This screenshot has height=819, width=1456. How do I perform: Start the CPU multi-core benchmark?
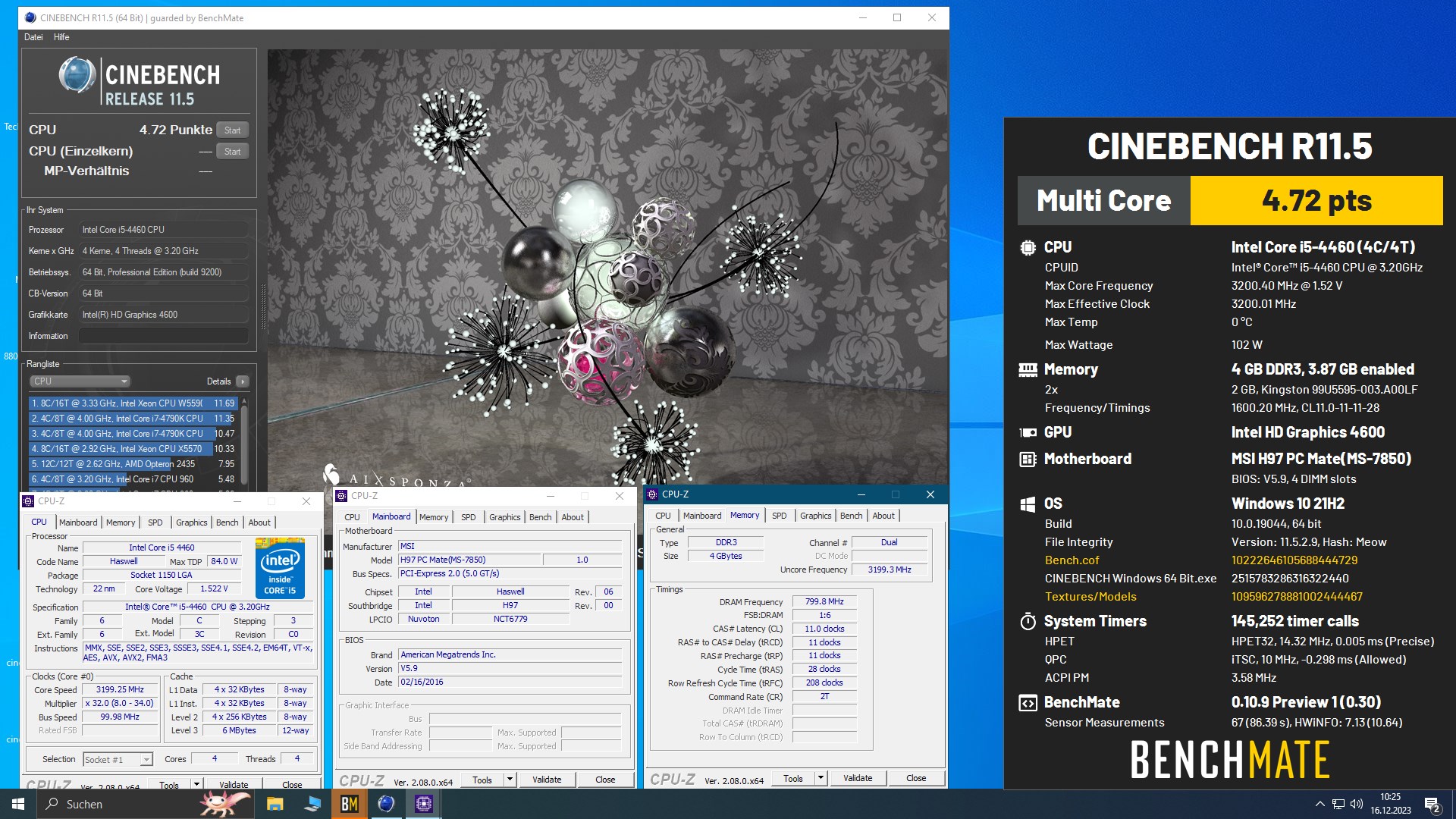[x=232, y=130]
